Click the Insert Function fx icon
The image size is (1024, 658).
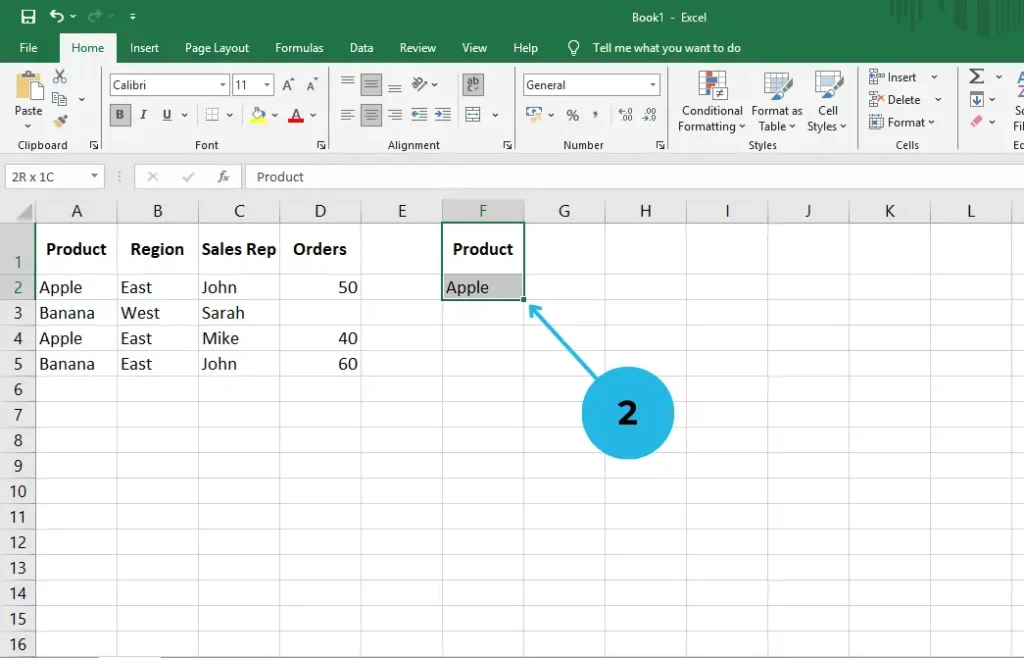(223, 177)
